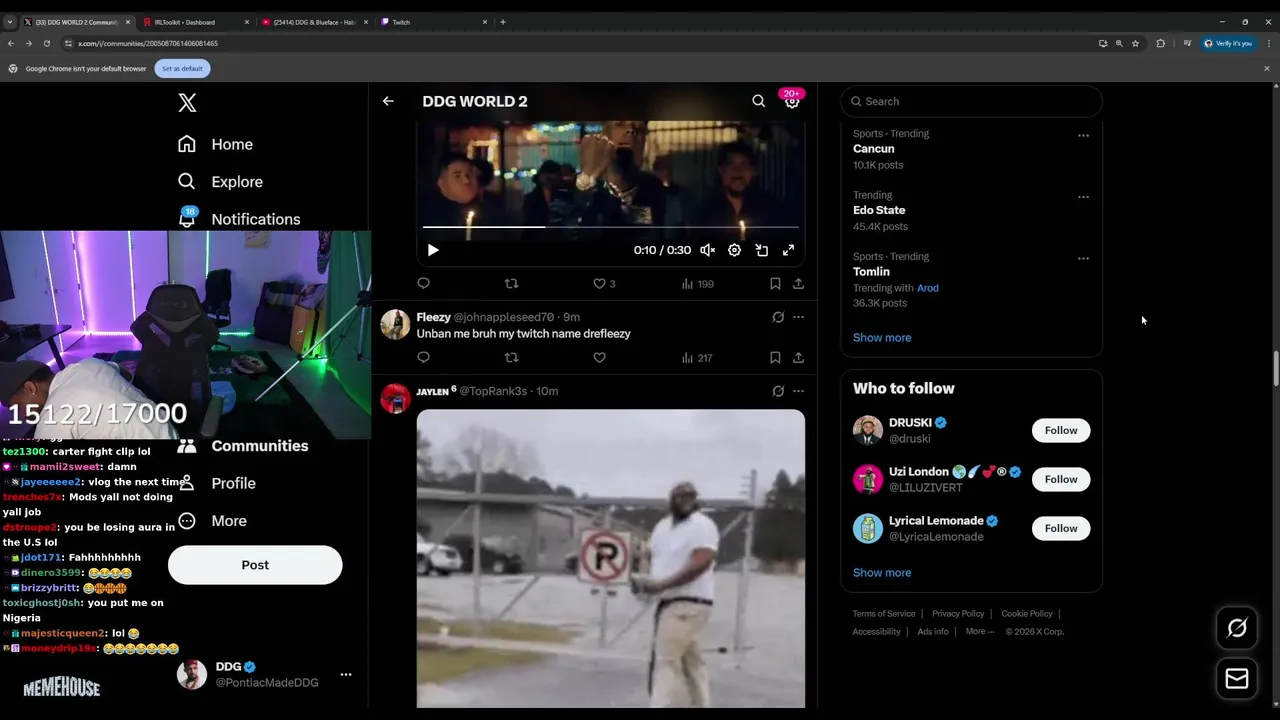Viewport: 1280px width, 720px height.
Task: Open Tomlin trending topic
Action: click(871, 272)
